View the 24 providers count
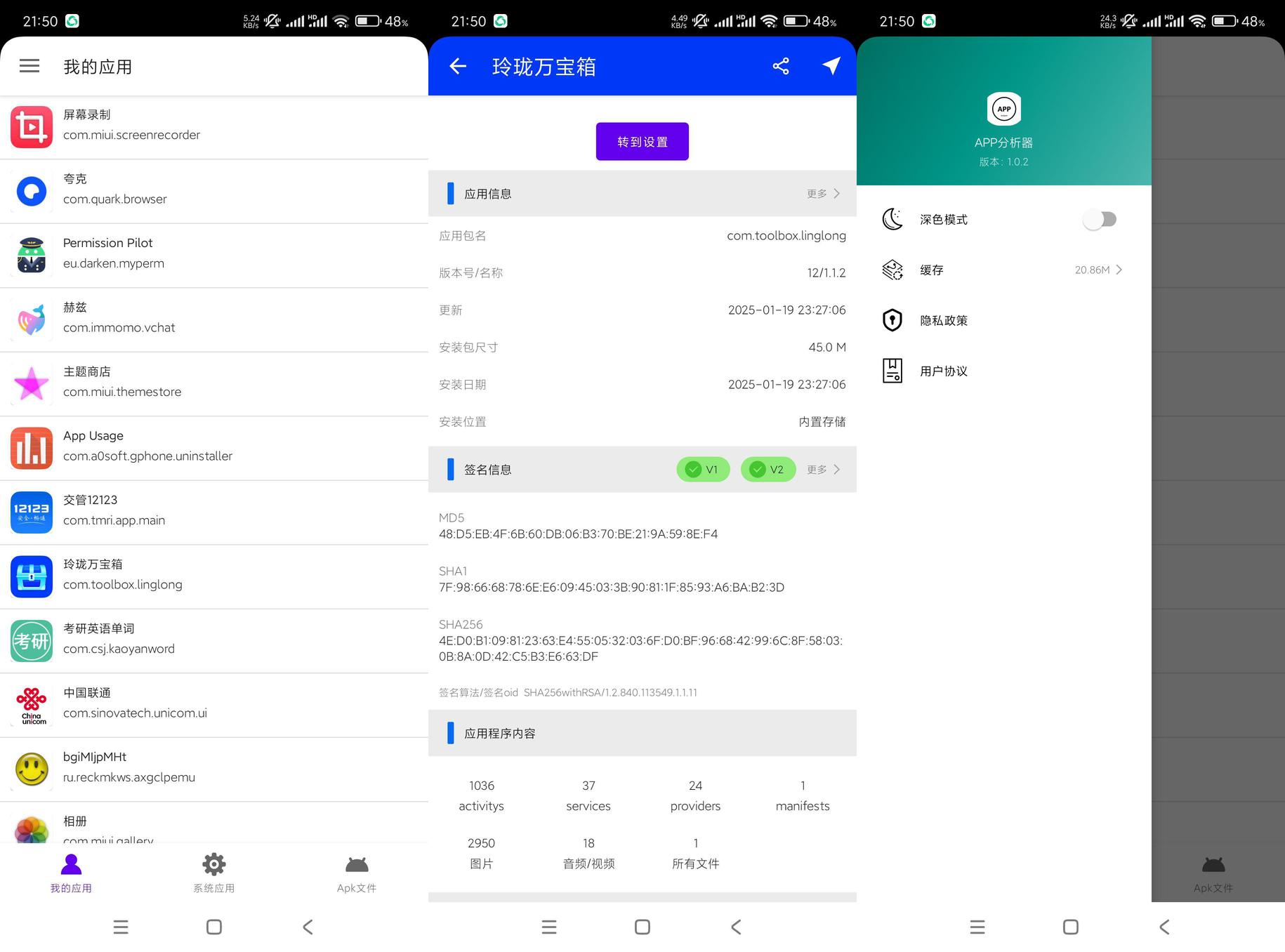The height and width of the screenshot is (952, 1285). pyautogui.click(x=695, y=795)
